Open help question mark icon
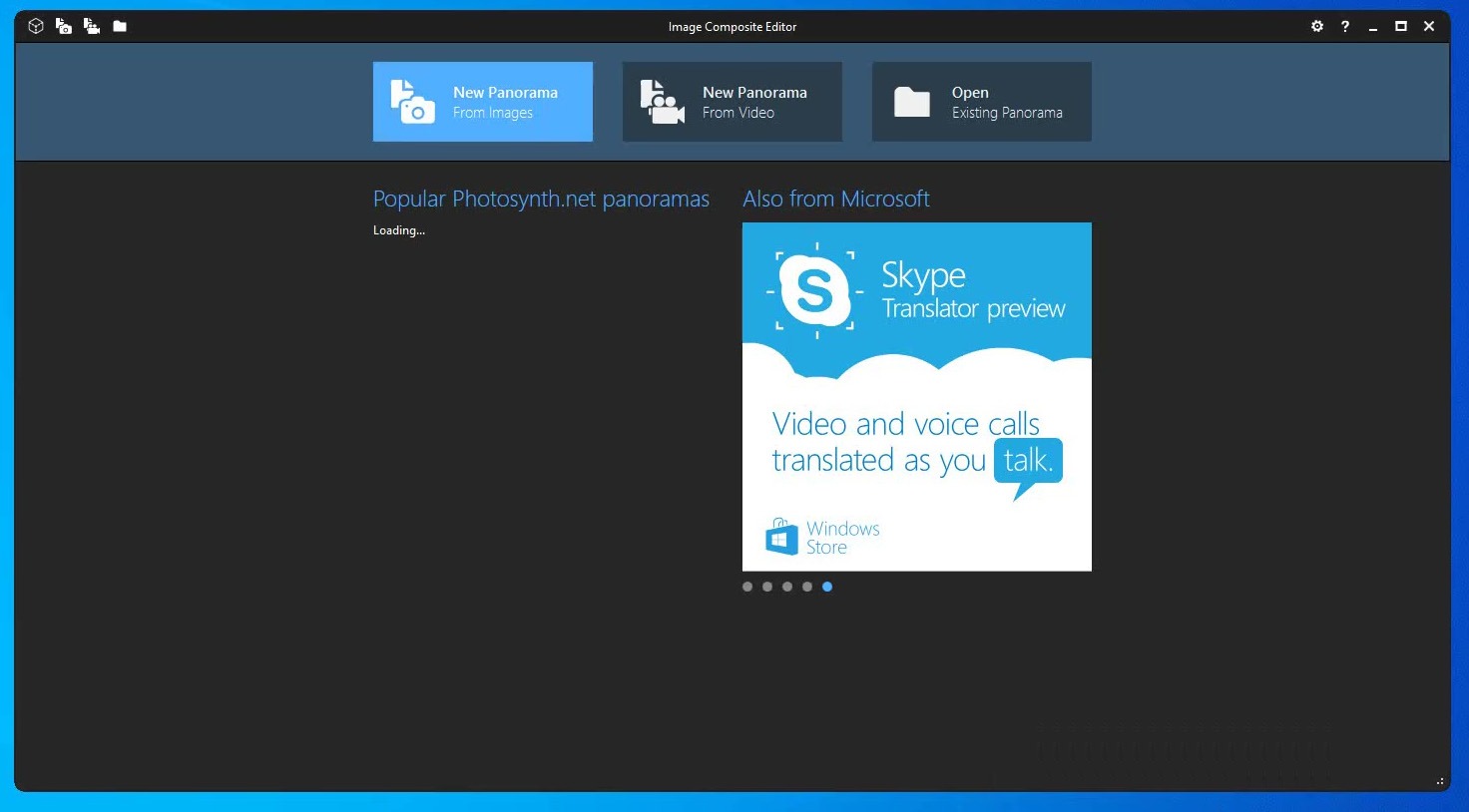The height and width of the screenshot is (812, 1469). pos(1345,26)
